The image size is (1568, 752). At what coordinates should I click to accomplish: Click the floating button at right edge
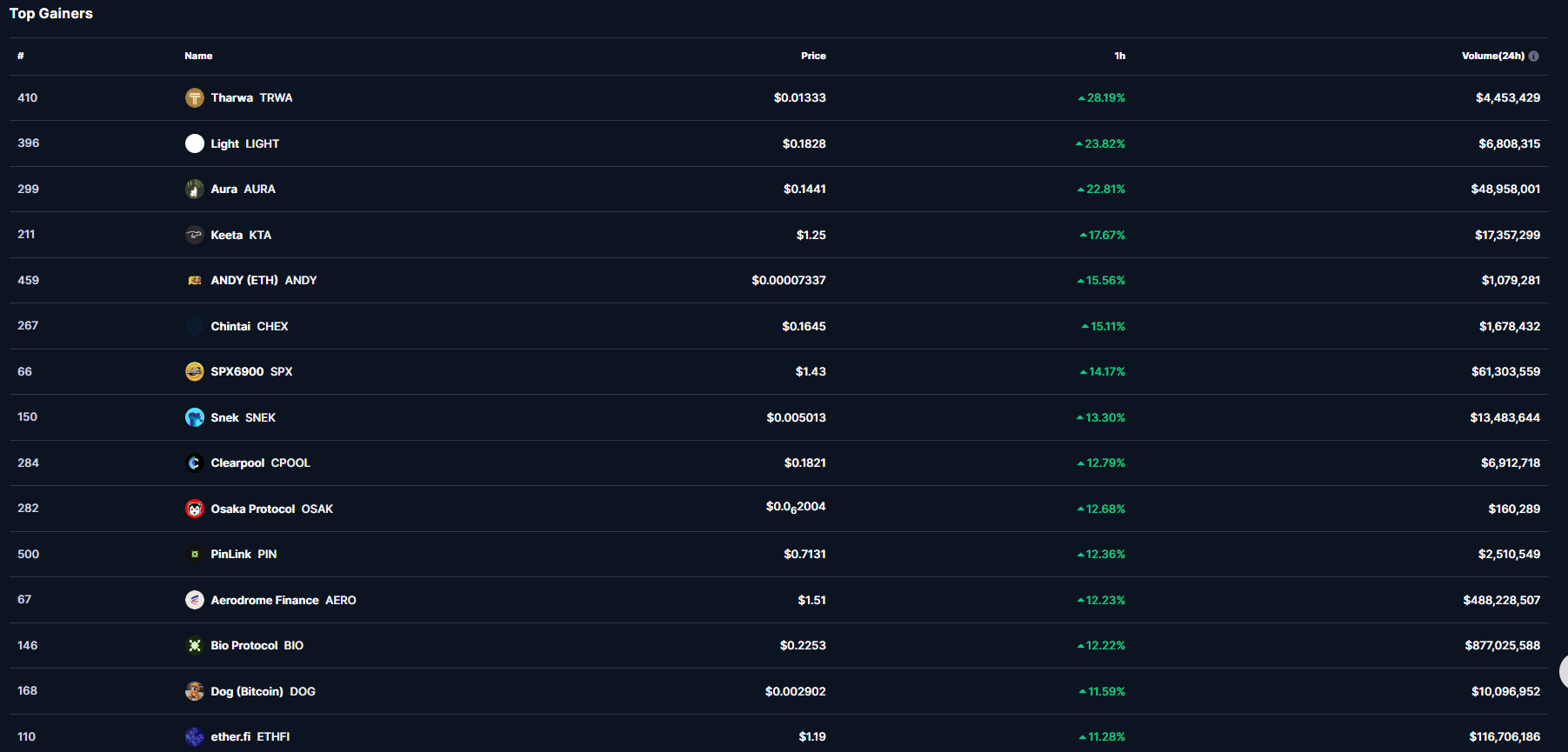(x=1563, y=671)
